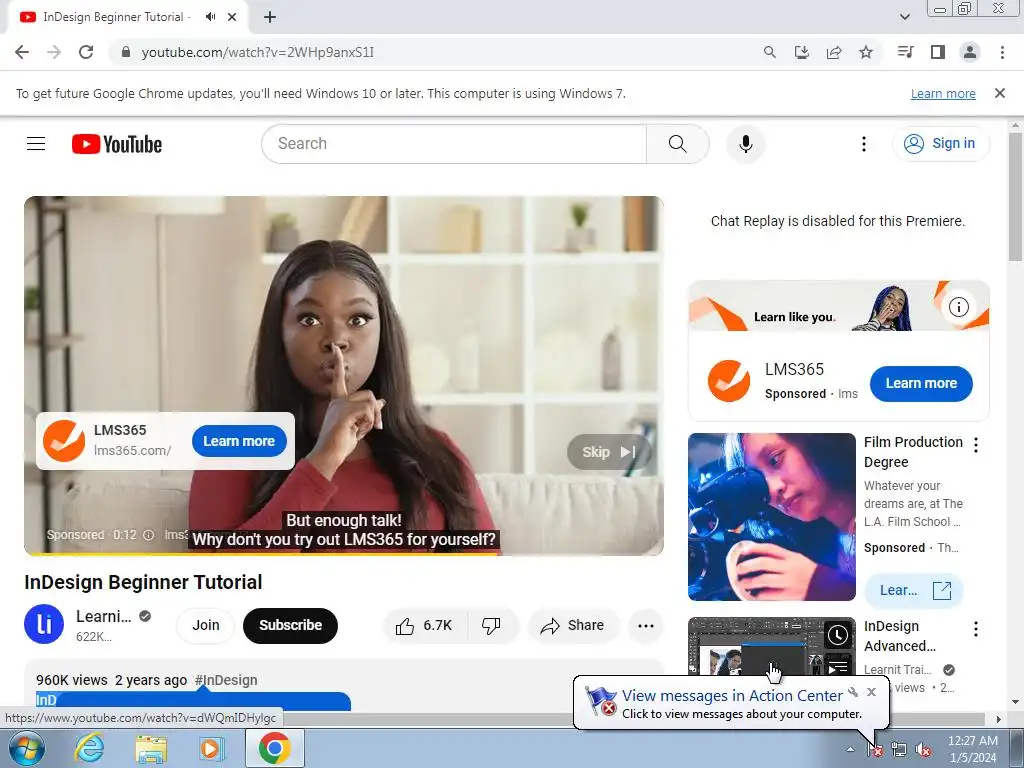Dislike the video

[491, 626]
